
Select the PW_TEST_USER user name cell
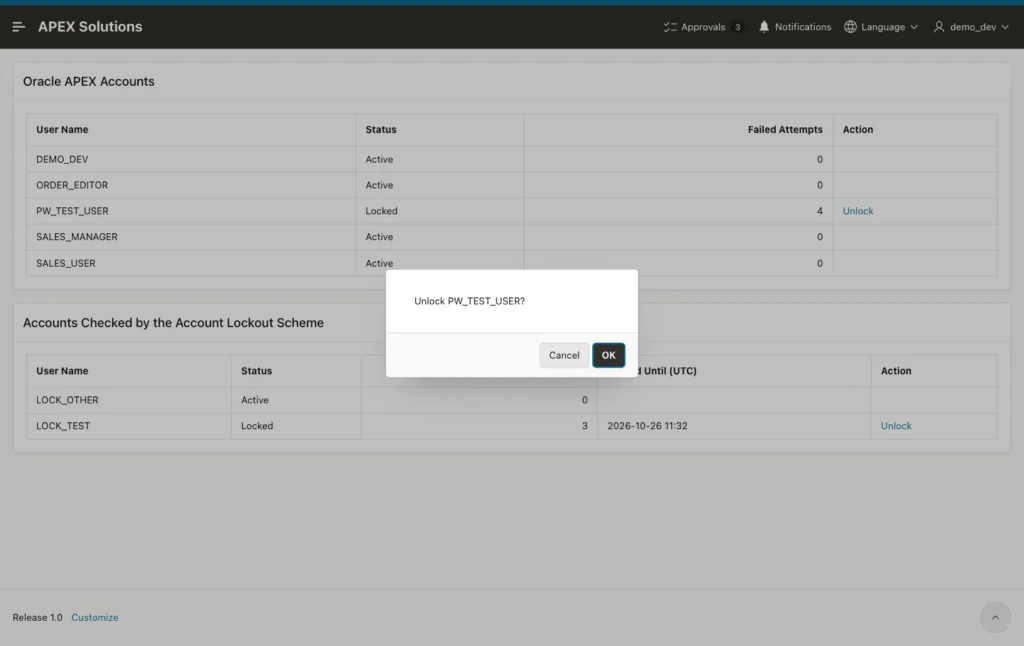pyautogui.click(x=191, y=211)
